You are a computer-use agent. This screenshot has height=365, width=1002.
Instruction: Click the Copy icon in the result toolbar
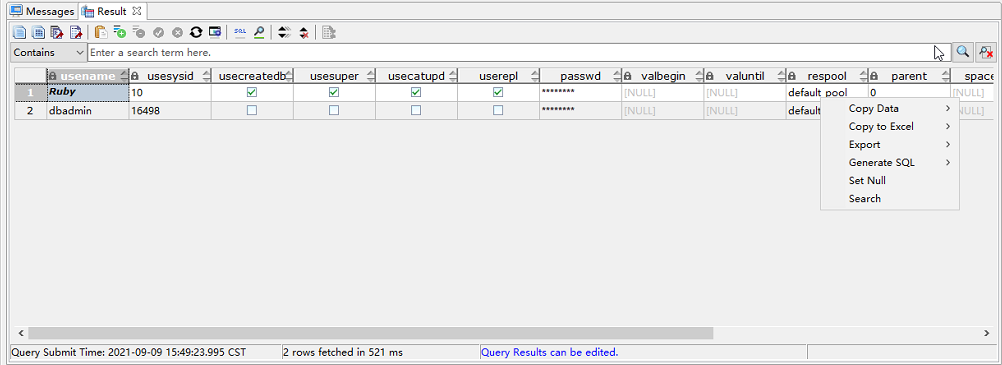(20, 32)
